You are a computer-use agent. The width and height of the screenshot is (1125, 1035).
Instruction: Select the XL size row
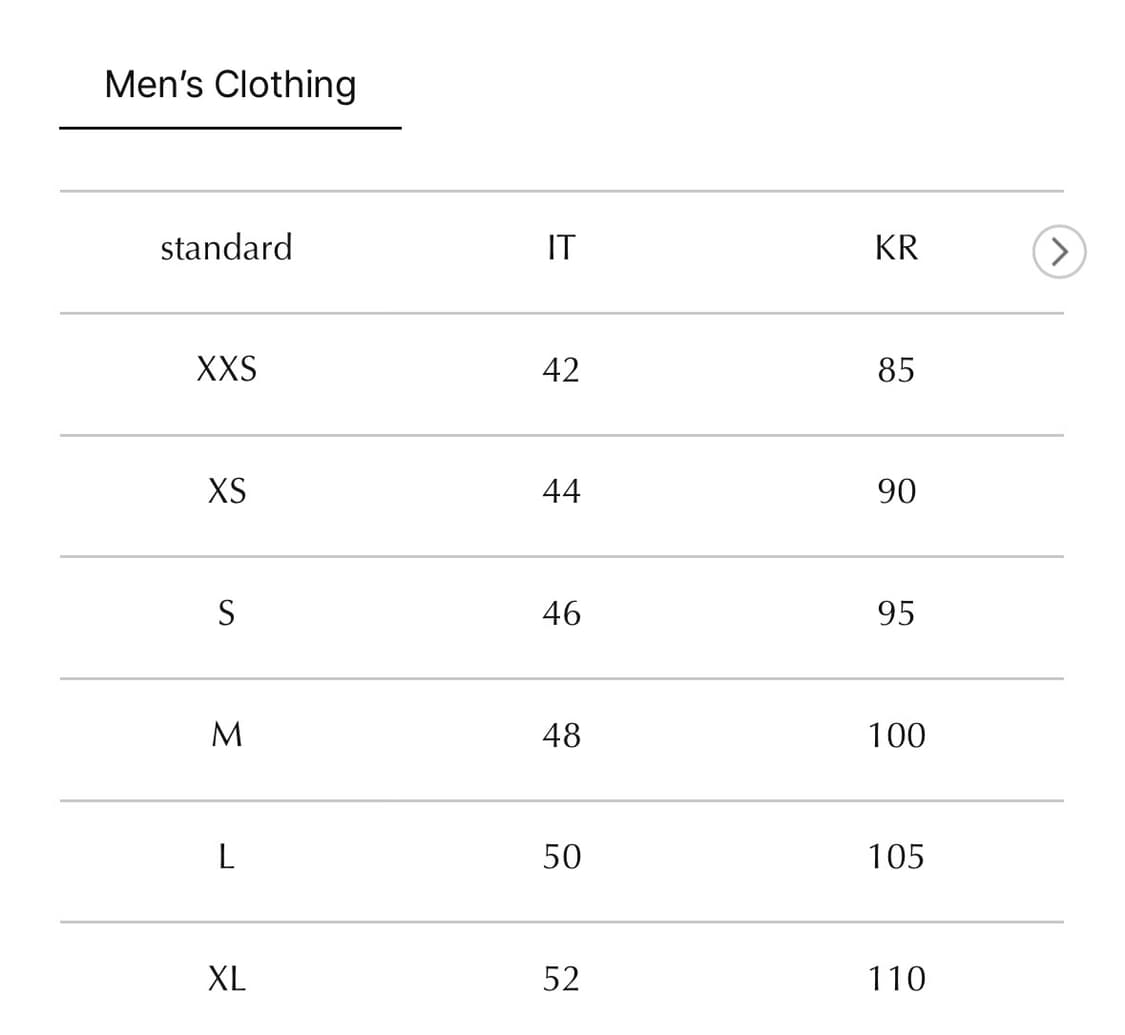pyautogui.click(x=226, y=979)
